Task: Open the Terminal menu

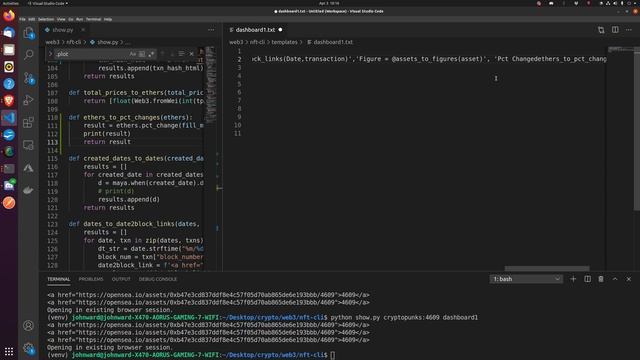Action: pyautogui.click(x=93, y=19)
